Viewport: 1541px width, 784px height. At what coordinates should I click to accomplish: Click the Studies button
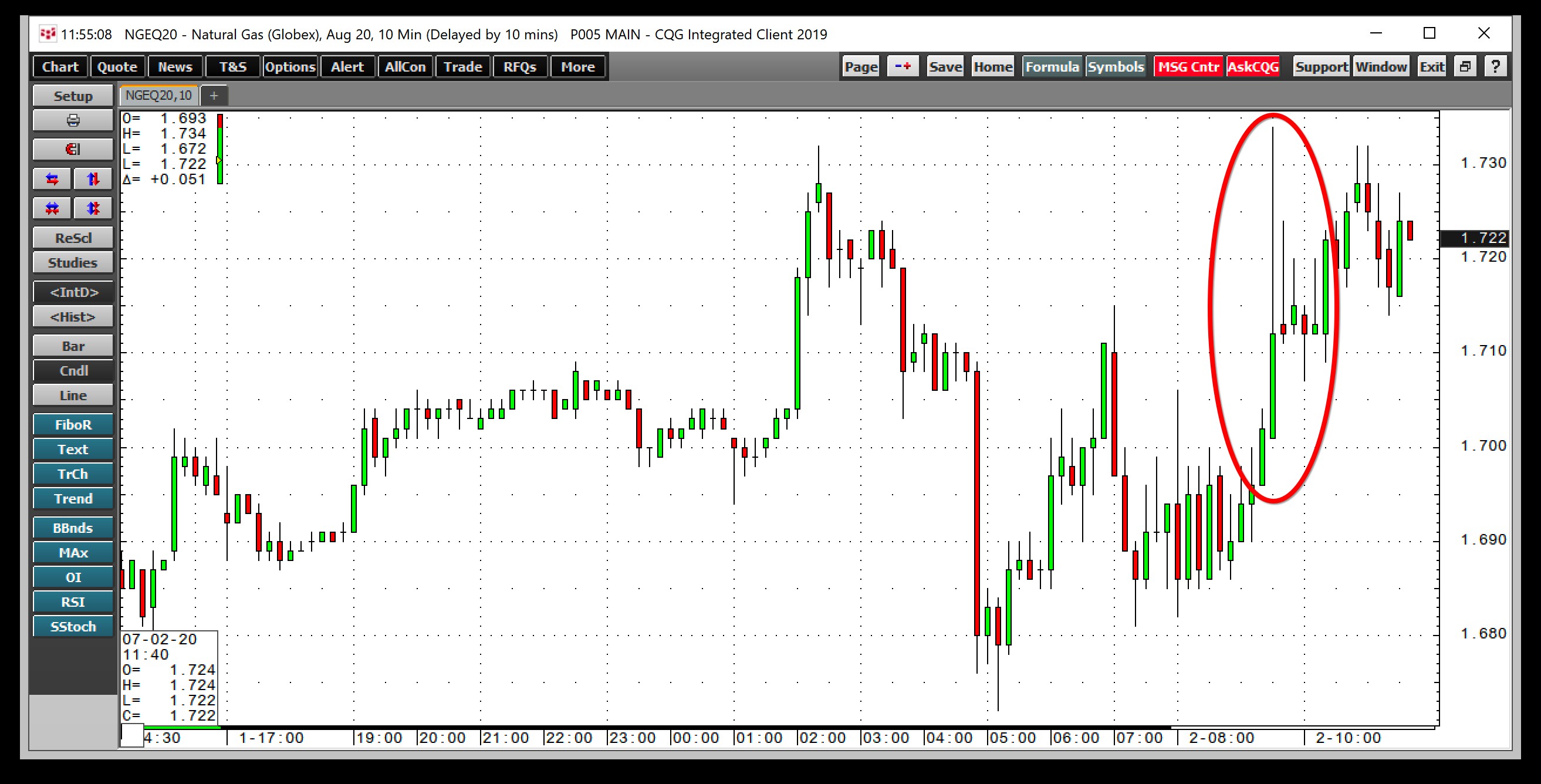point(73,262)
